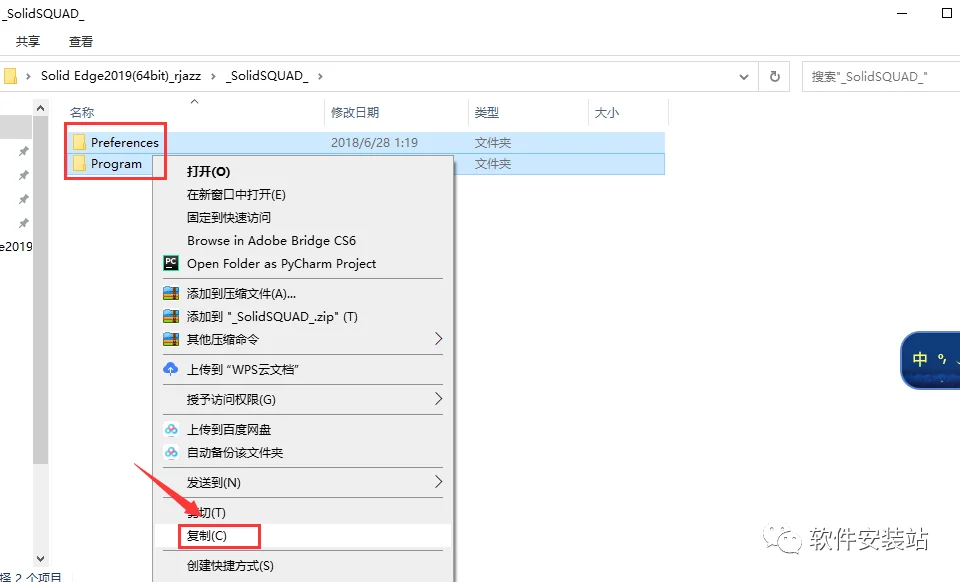
Task: Expand the 发送到(N) submenu arrow
Action: pos(438,482)
